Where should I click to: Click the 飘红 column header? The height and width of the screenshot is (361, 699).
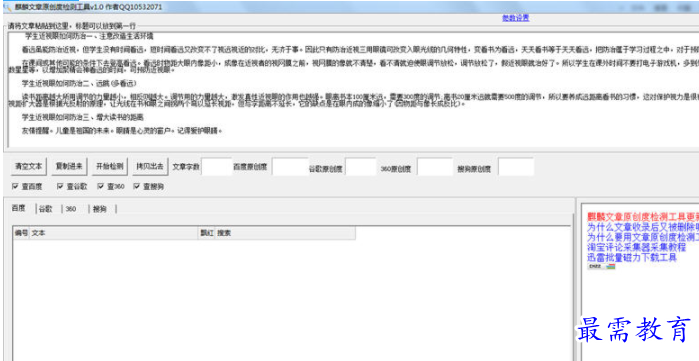click(207, 233)
